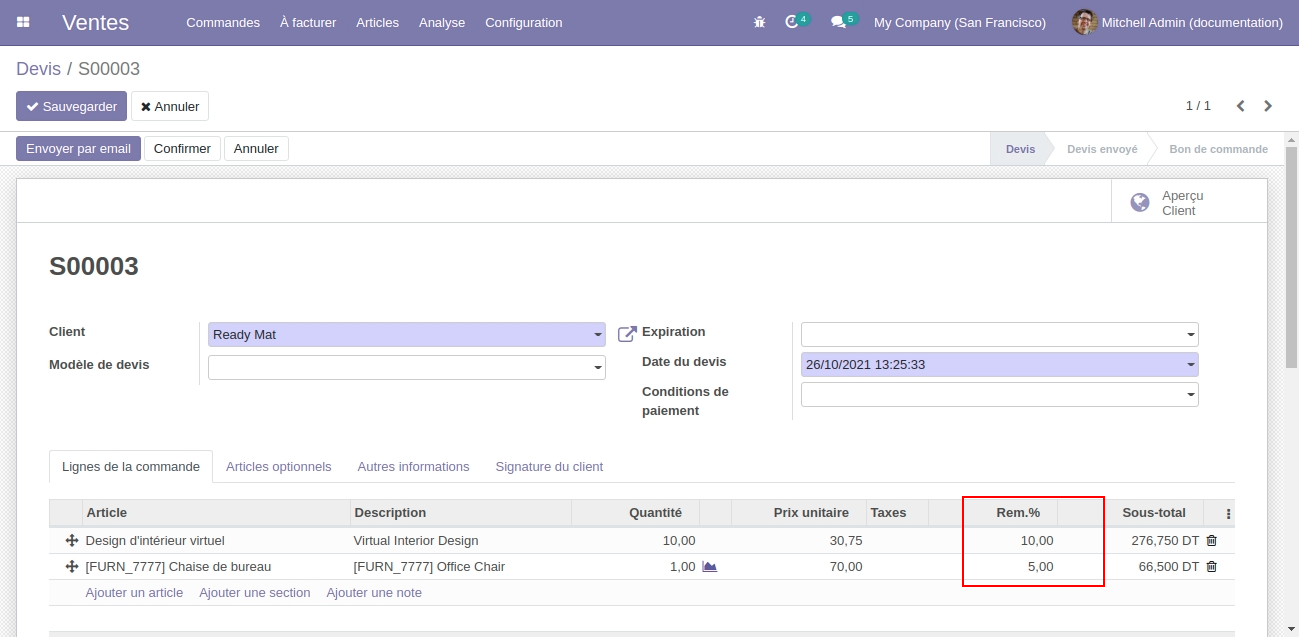The width and height of the screenshot is (1299, 637).
Task: Sort by Prix unitaire column header
Action: (799, 513)
